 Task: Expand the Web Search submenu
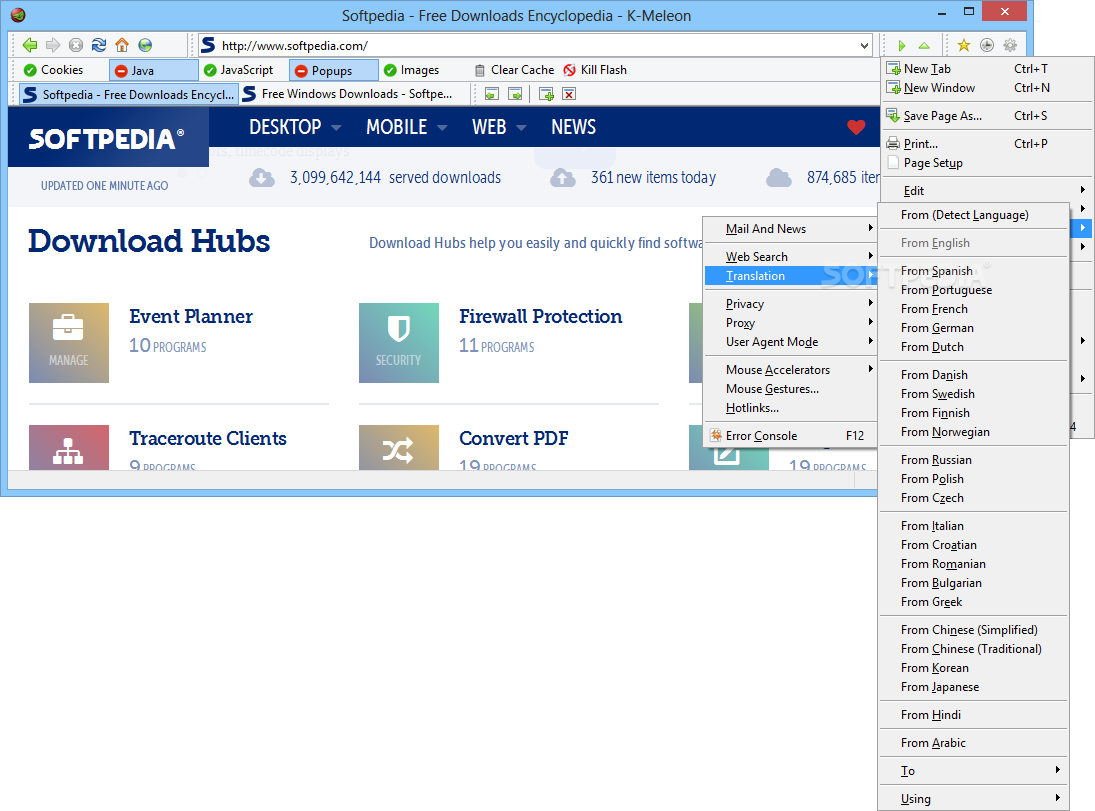click(x=791, y=256)
